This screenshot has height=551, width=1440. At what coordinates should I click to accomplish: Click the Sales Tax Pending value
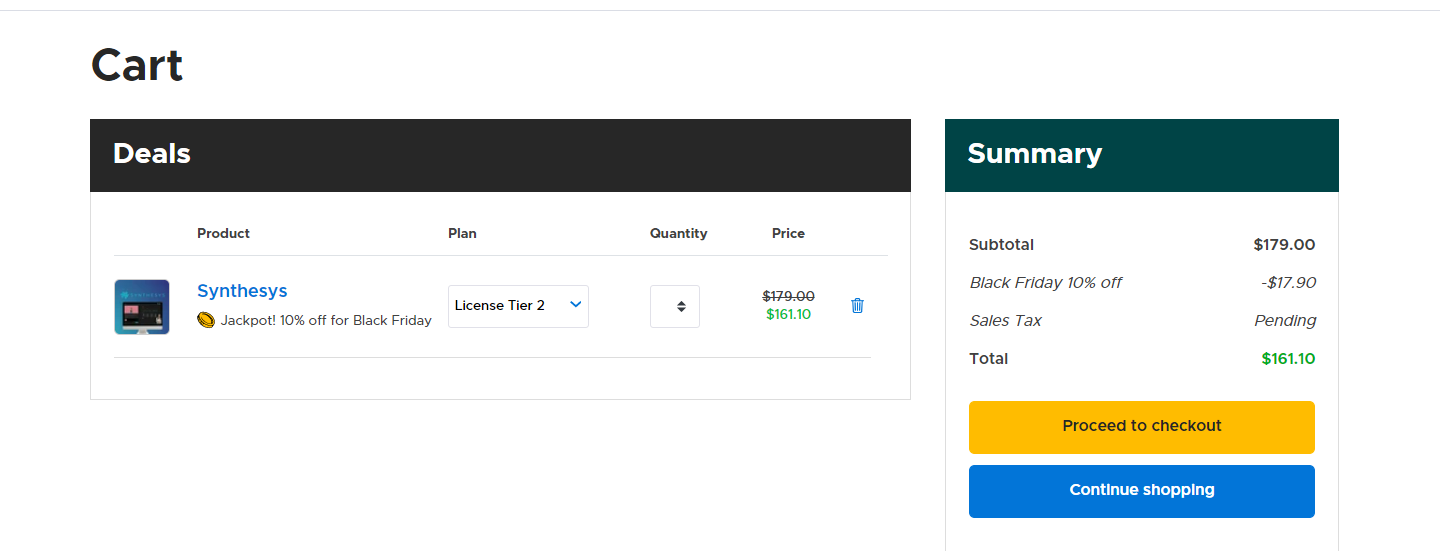(1285, 321)
